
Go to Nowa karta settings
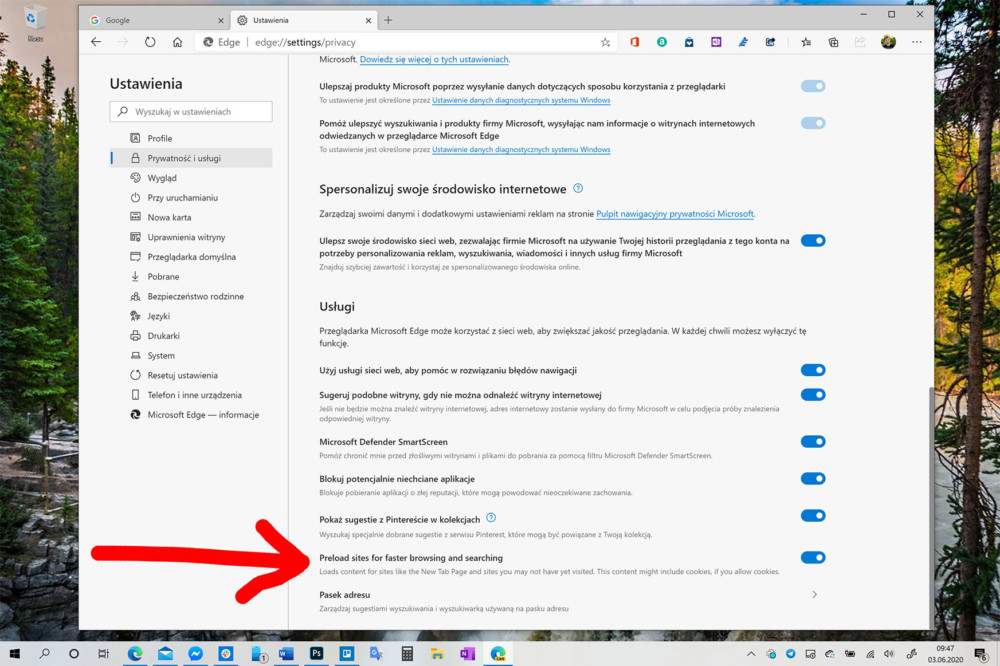click(x=191, y=218)
